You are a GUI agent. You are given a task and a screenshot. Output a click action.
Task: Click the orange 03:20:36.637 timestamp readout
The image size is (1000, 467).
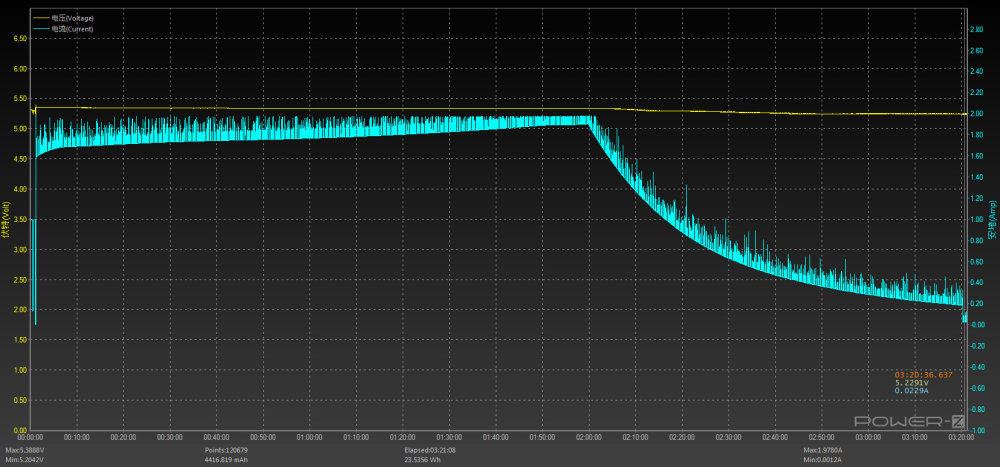click(923, 374)
